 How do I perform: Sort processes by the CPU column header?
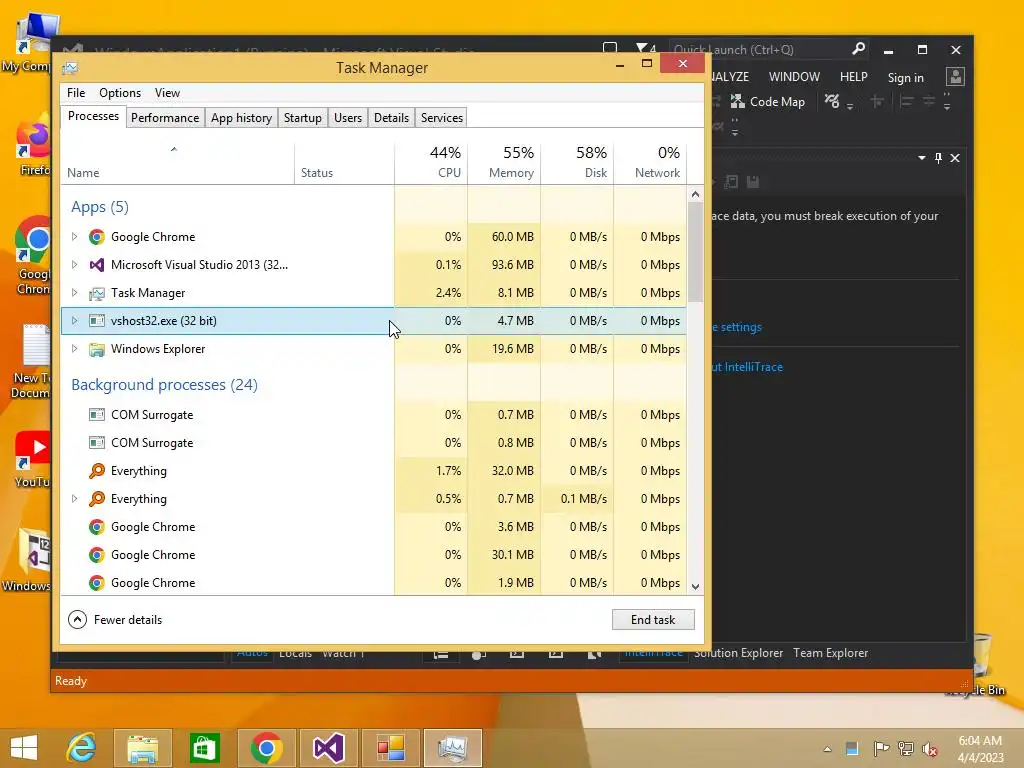pyautogui.click(x=431, y=162)
